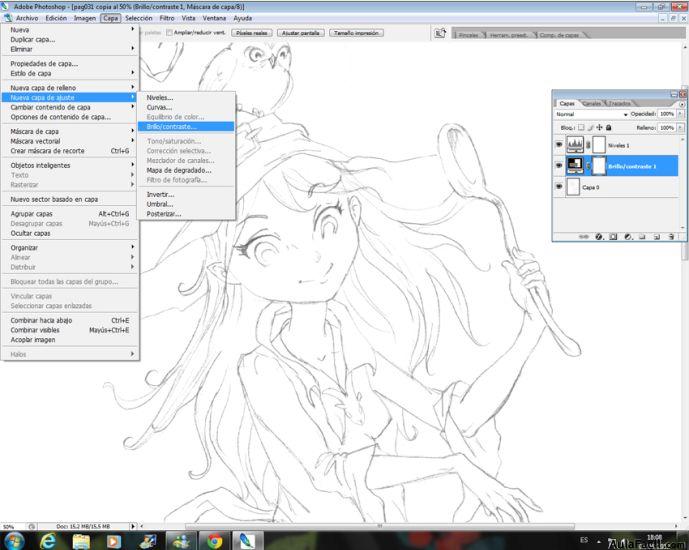Open the Normal blend mode dropdown
Image resolution: width=689 pixels, height=550 pixels.
click(x=591, y=114)
